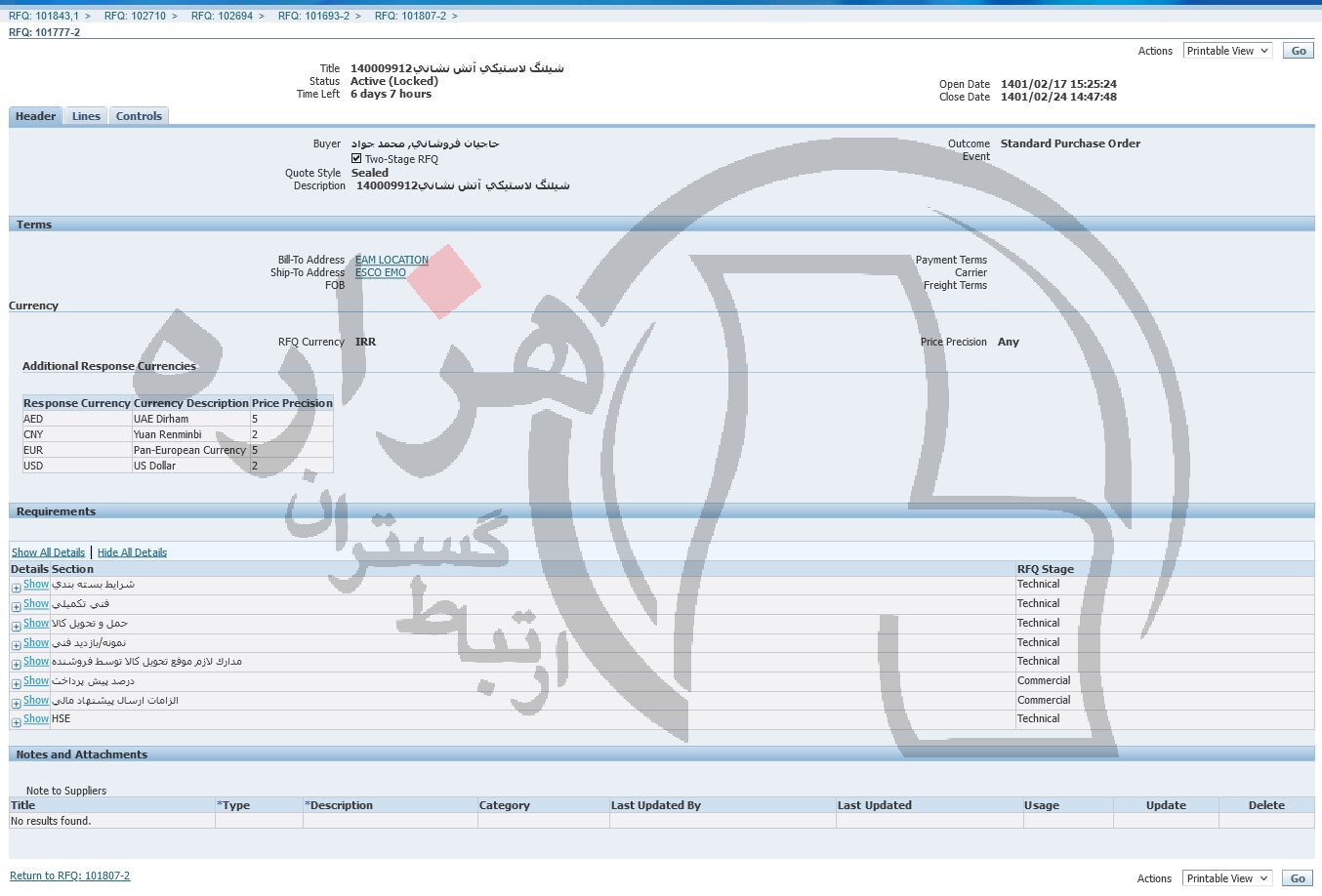Image resolution: width=1322 pixels, height=896 pixels.
Task: Open the EAM LOCATION bill-to address link
Action: pyautogui.click(x=392, y=260)
